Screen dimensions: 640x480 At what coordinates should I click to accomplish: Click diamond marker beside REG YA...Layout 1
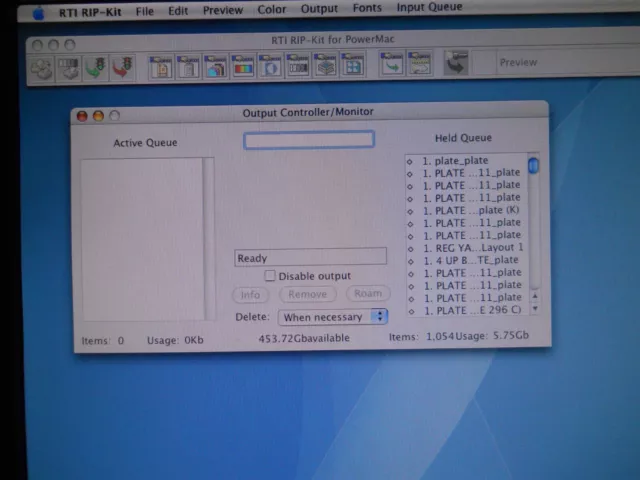point(411,249)
